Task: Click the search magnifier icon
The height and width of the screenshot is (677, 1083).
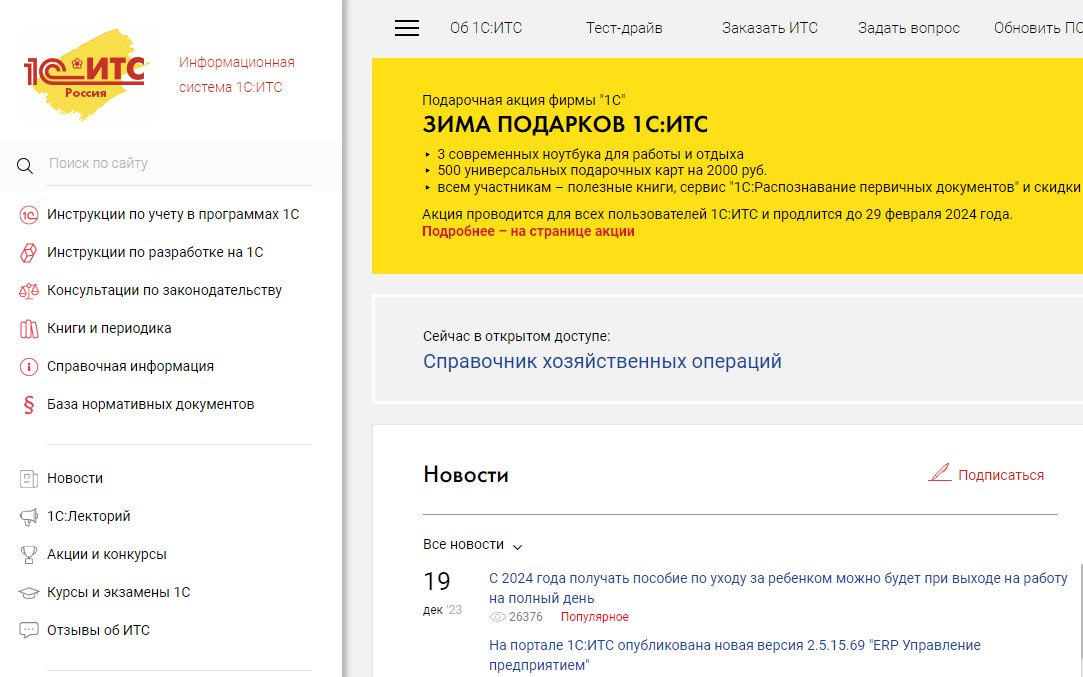Action: point(25,166)
